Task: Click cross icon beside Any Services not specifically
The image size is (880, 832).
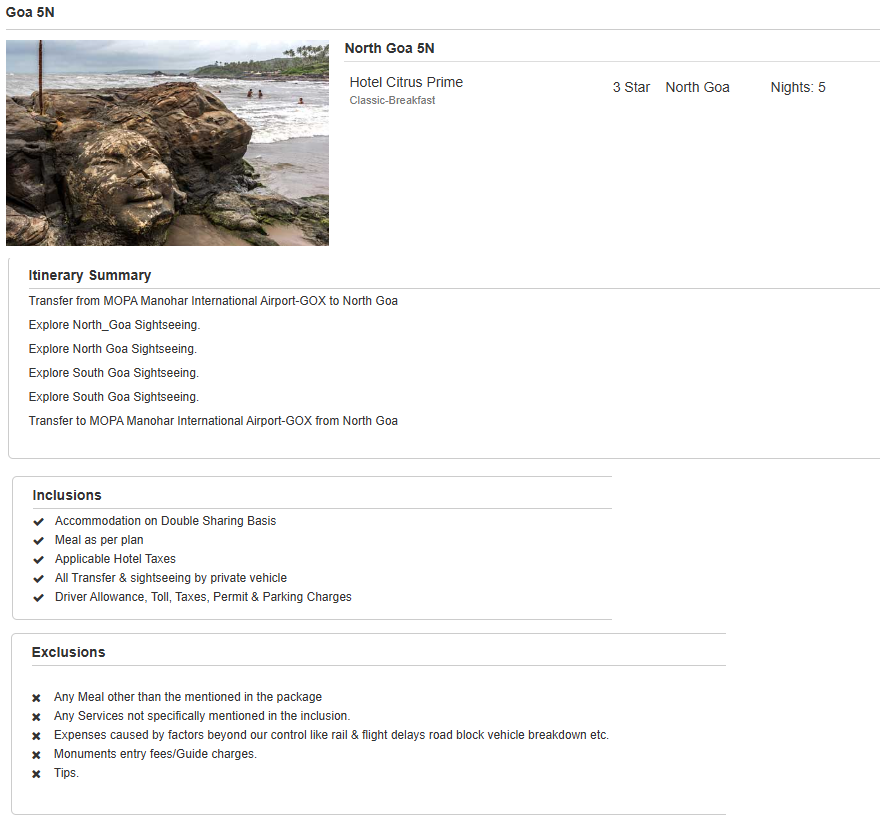Action: click(36, 717)
